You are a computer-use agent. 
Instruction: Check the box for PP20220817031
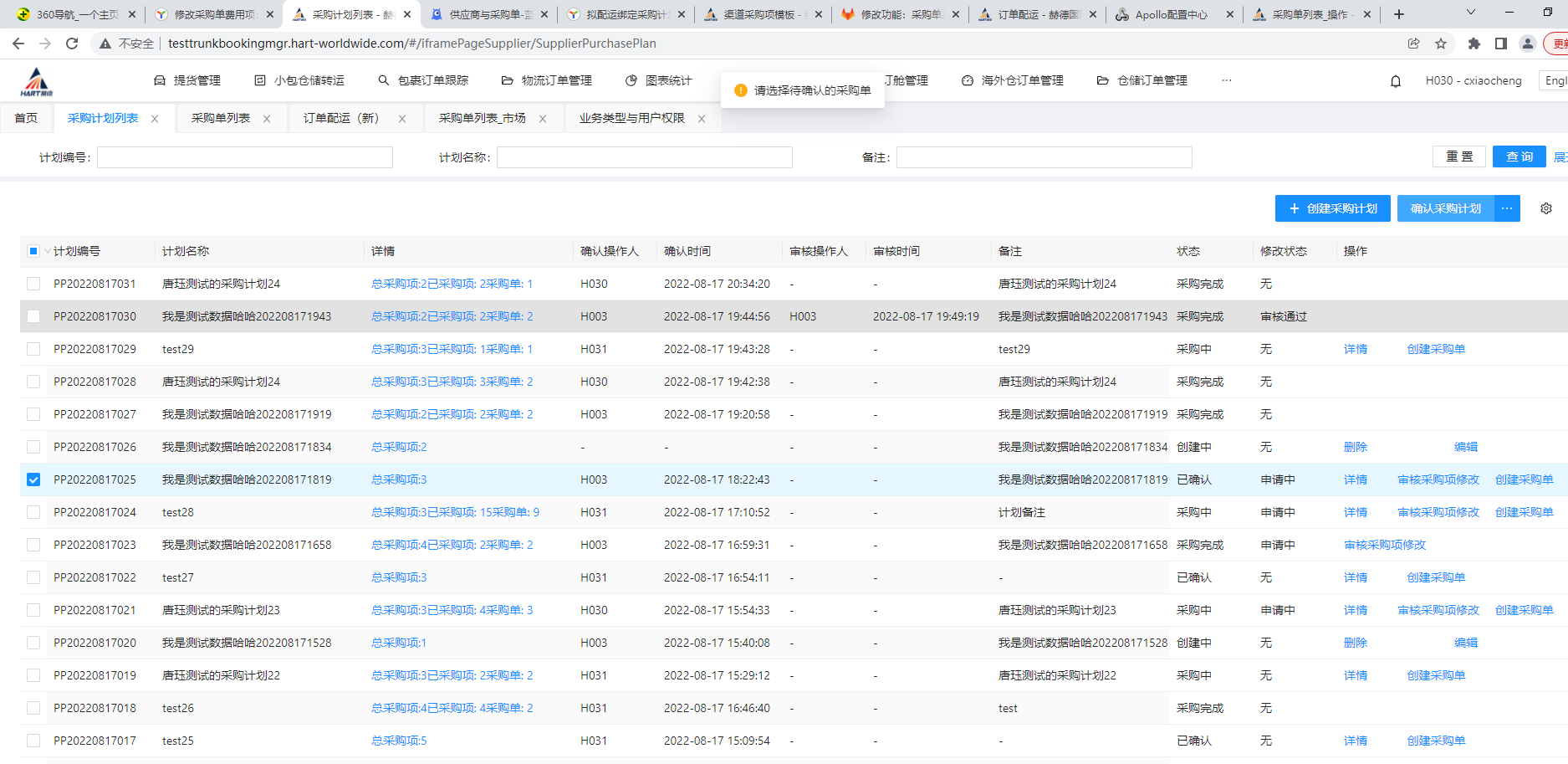click(x=33, y=284)
